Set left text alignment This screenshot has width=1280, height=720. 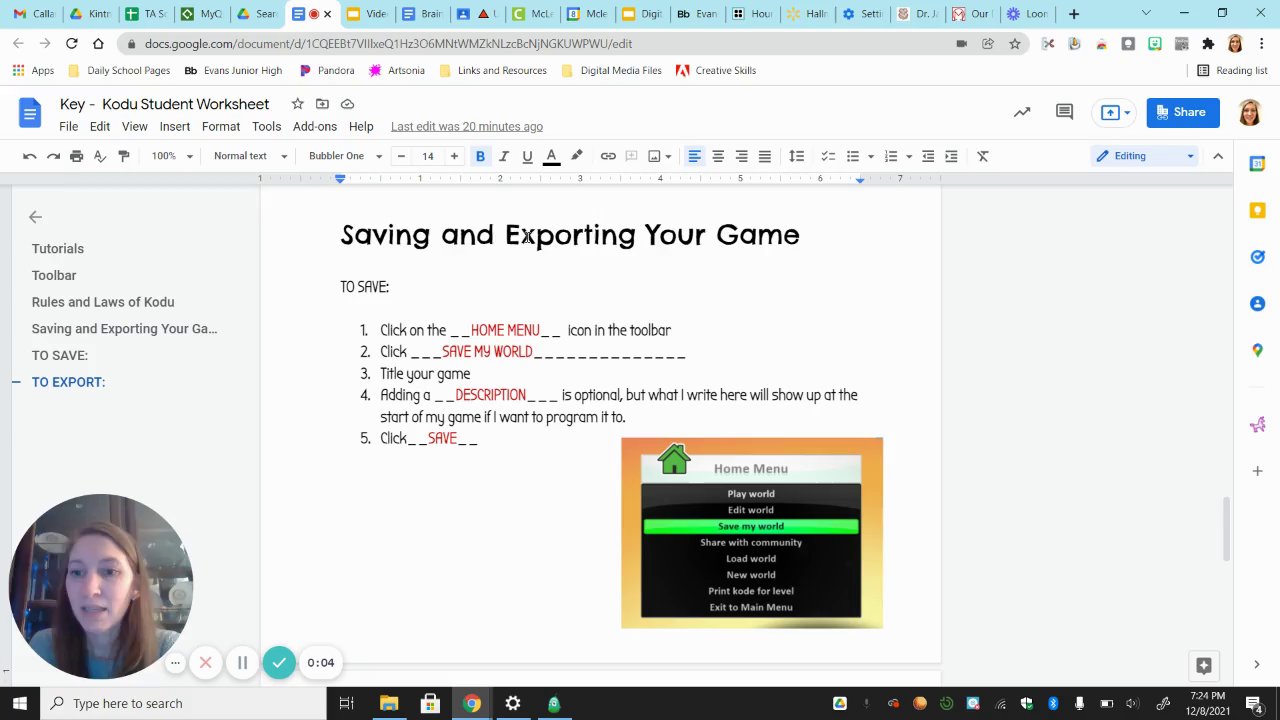pyautogui.click(x=694, y=156)
